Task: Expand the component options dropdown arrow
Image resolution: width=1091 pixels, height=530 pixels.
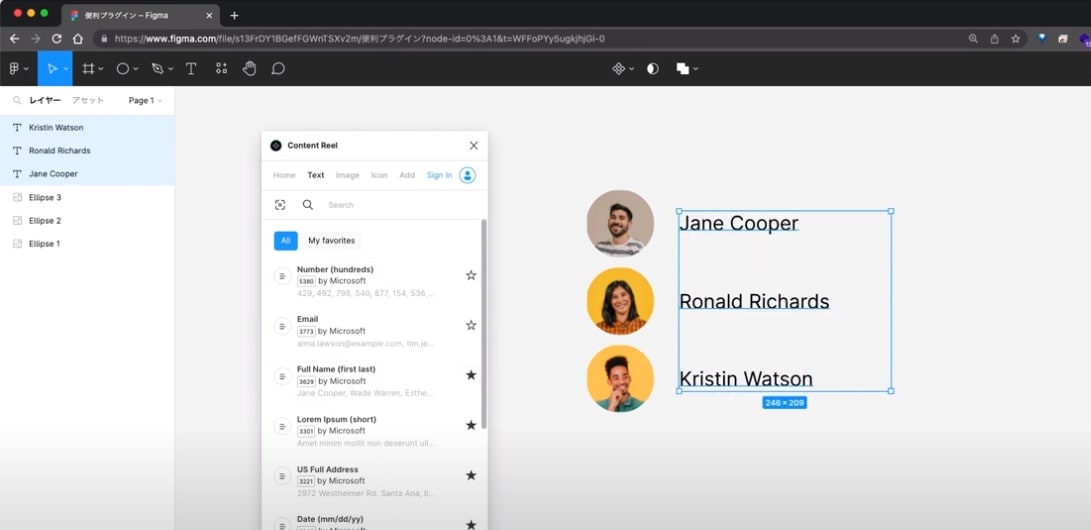Action: 632,69
